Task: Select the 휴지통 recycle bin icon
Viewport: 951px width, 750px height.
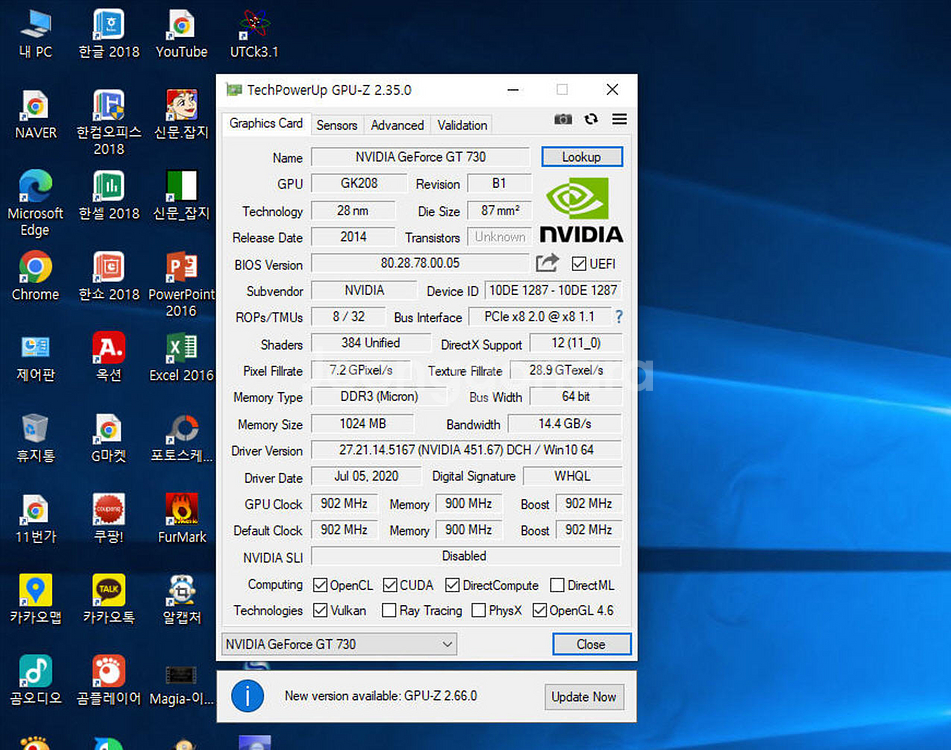Action: pos(35,438)
